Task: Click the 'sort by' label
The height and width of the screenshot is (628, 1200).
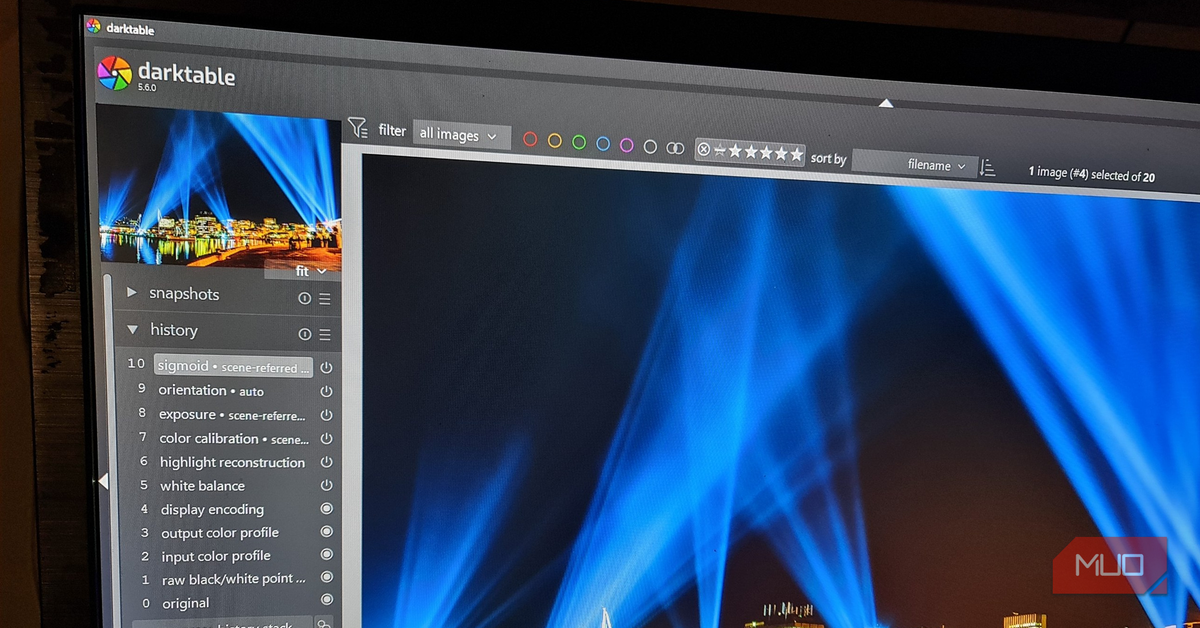Action: coord(828,158)
